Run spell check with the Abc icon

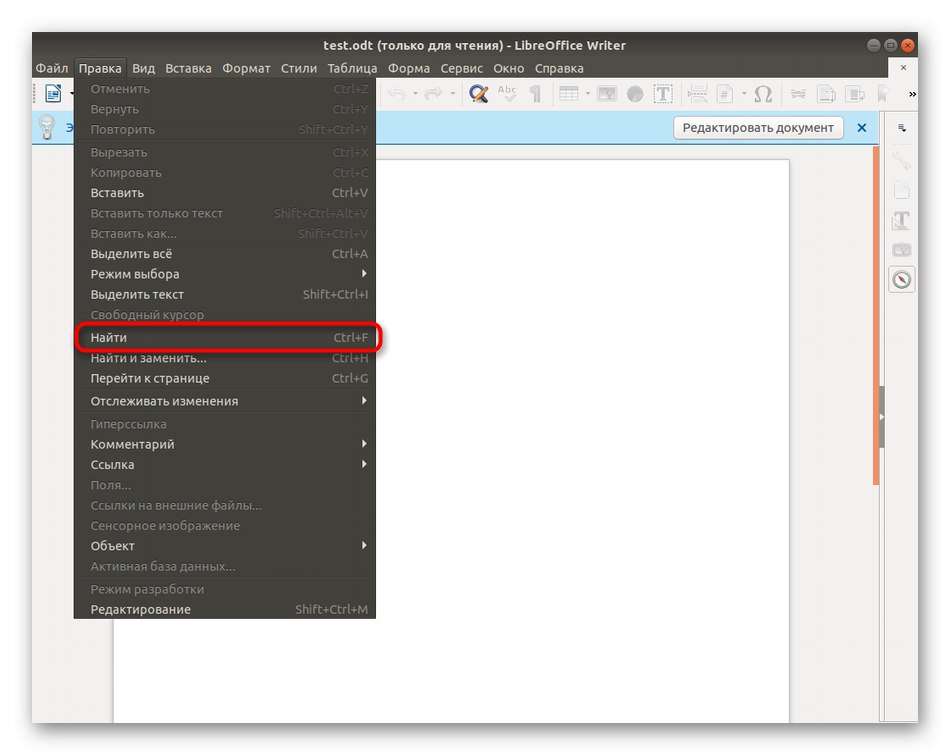(508, 93)
